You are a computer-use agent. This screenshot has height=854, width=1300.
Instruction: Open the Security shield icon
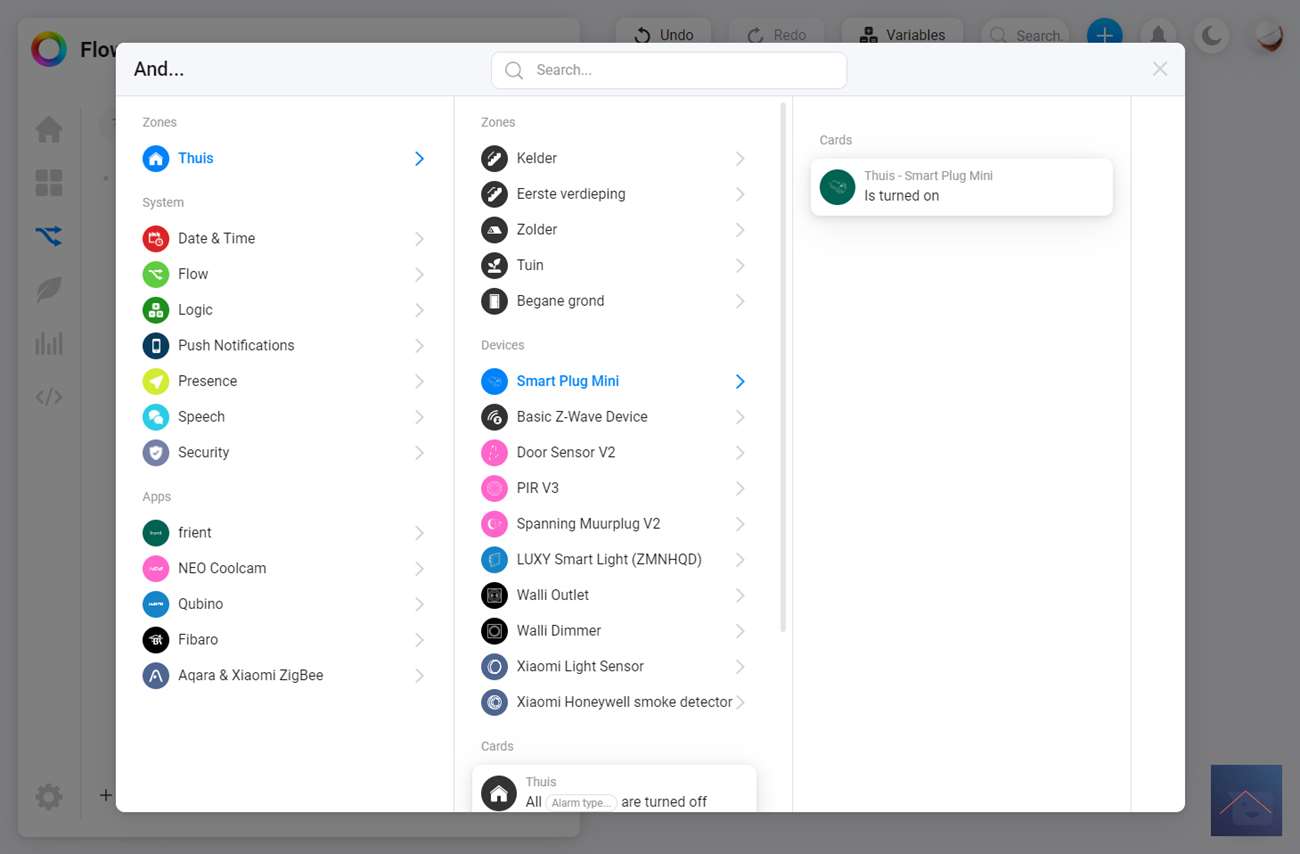[x=155, y=452]
